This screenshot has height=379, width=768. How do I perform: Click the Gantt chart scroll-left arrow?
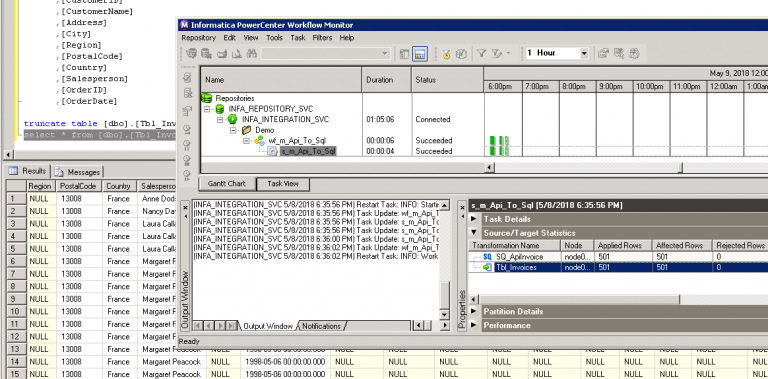[490, 168]
